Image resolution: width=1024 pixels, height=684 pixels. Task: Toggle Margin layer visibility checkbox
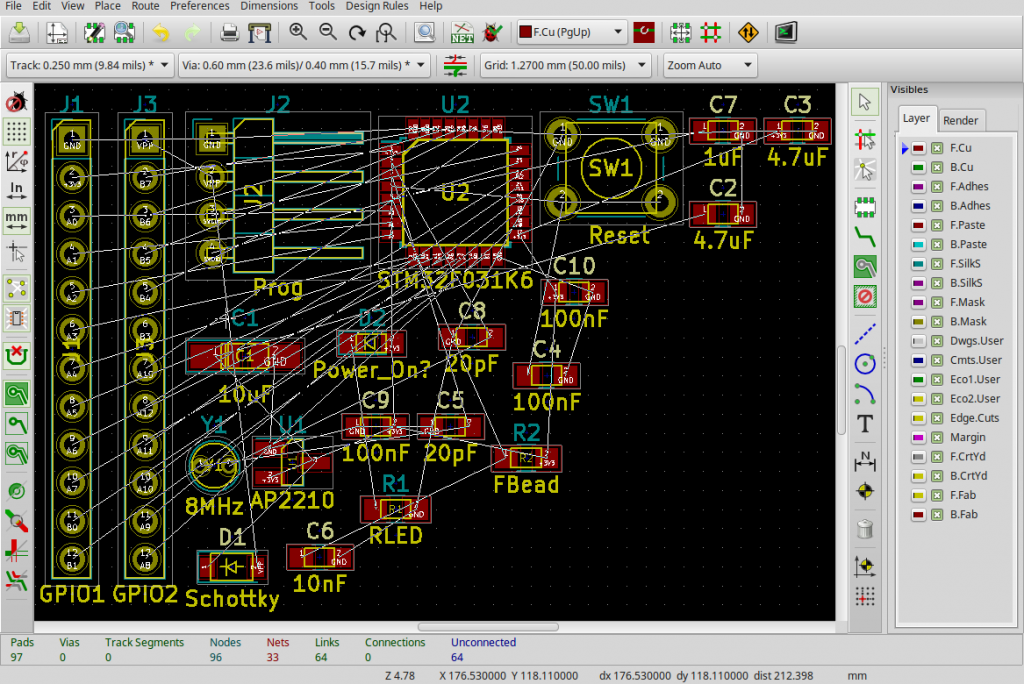coord(937,438)
